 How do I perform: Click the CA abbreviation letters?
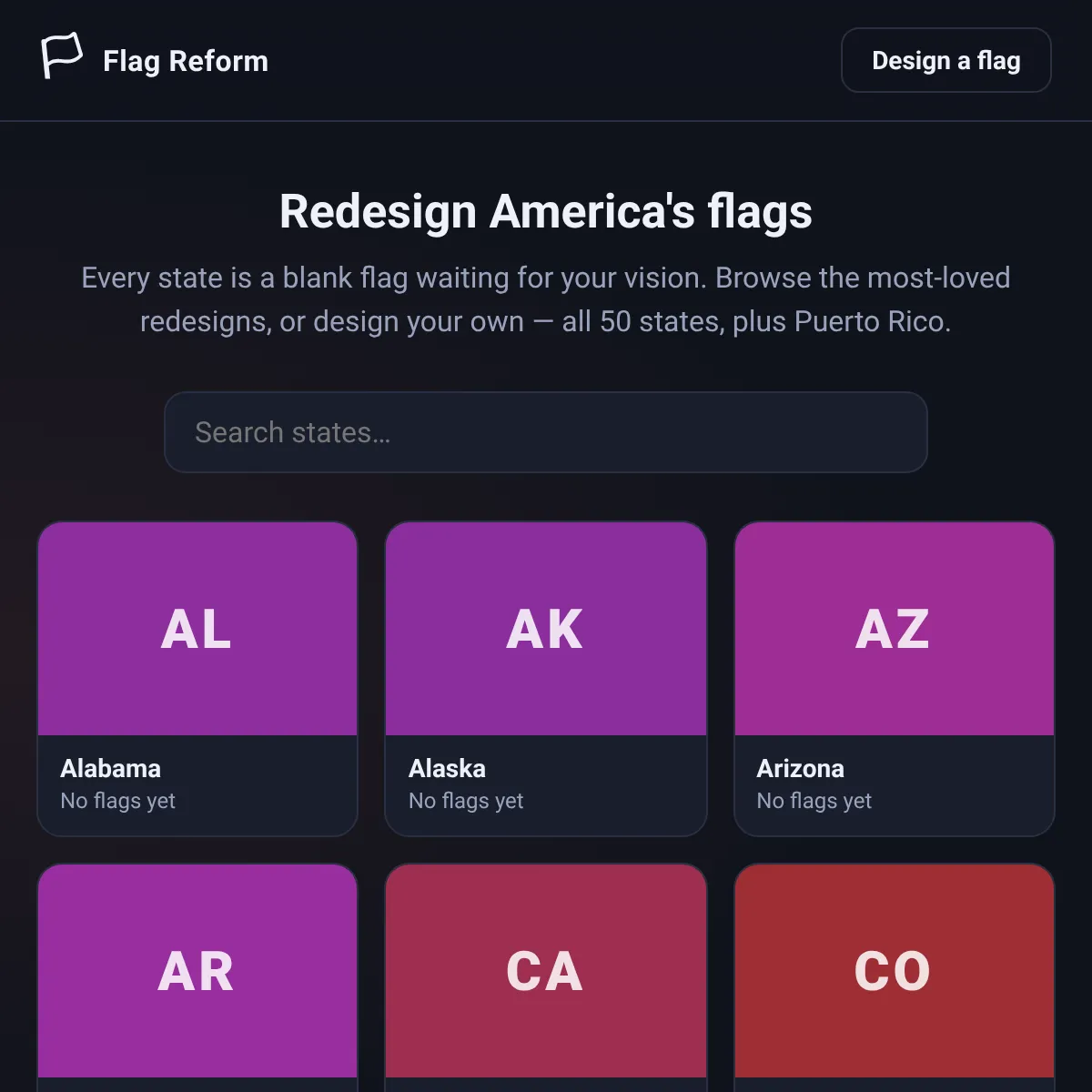coord(544,971)
